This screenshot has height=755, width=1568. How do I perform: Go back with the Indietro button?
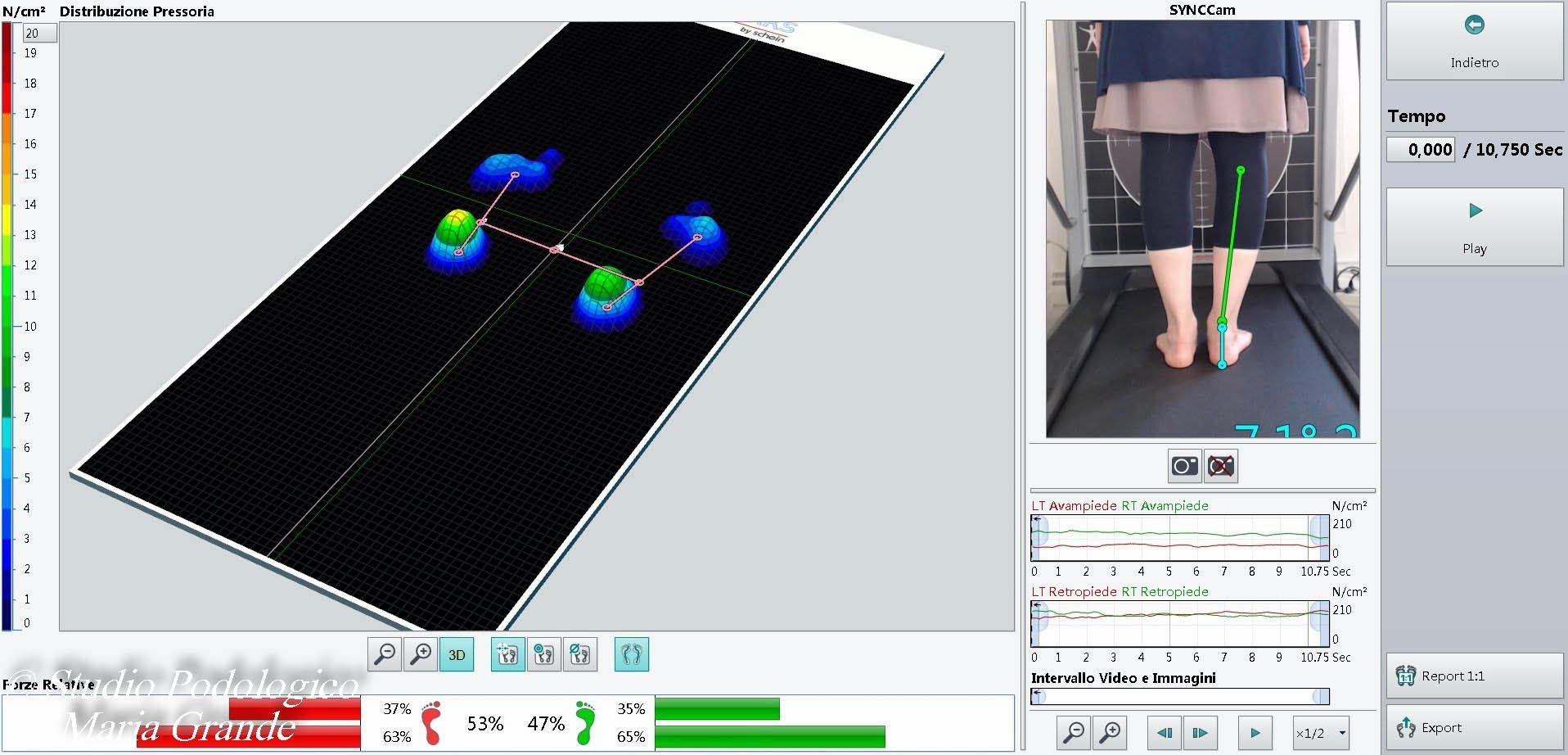[x=1475, y=41]
